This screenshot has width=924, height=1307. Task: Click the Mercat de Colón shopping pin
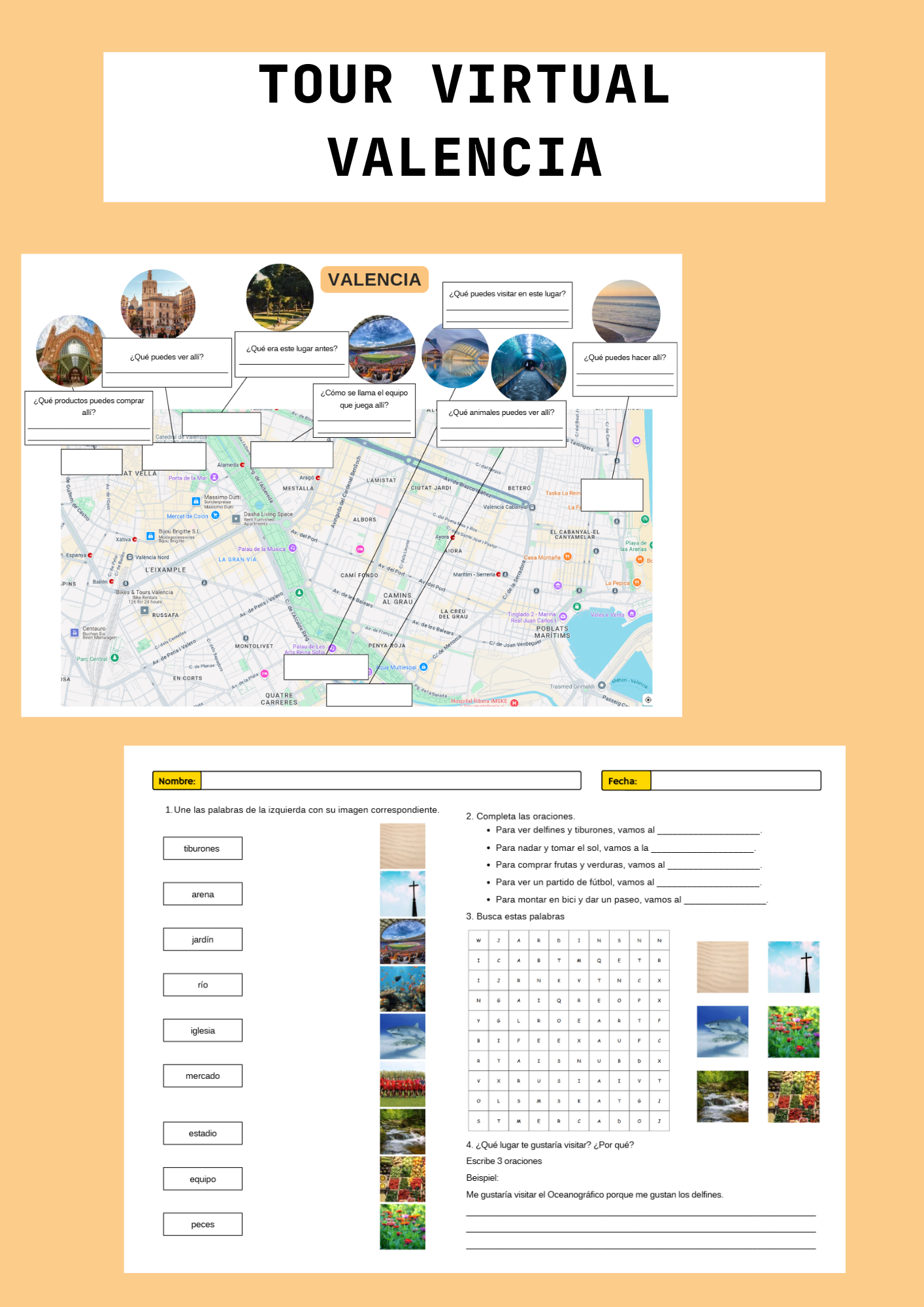(x=215, y=515)
